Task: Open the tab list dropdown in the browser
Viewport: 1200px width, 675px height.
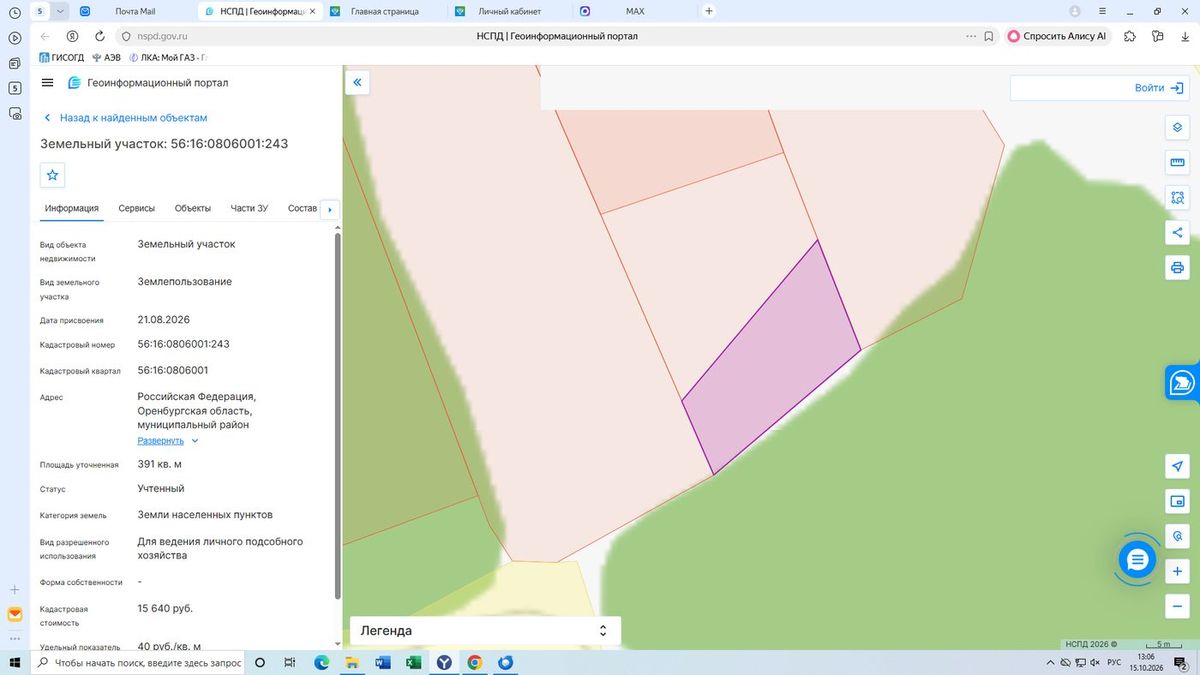Action: pos(61,11)
